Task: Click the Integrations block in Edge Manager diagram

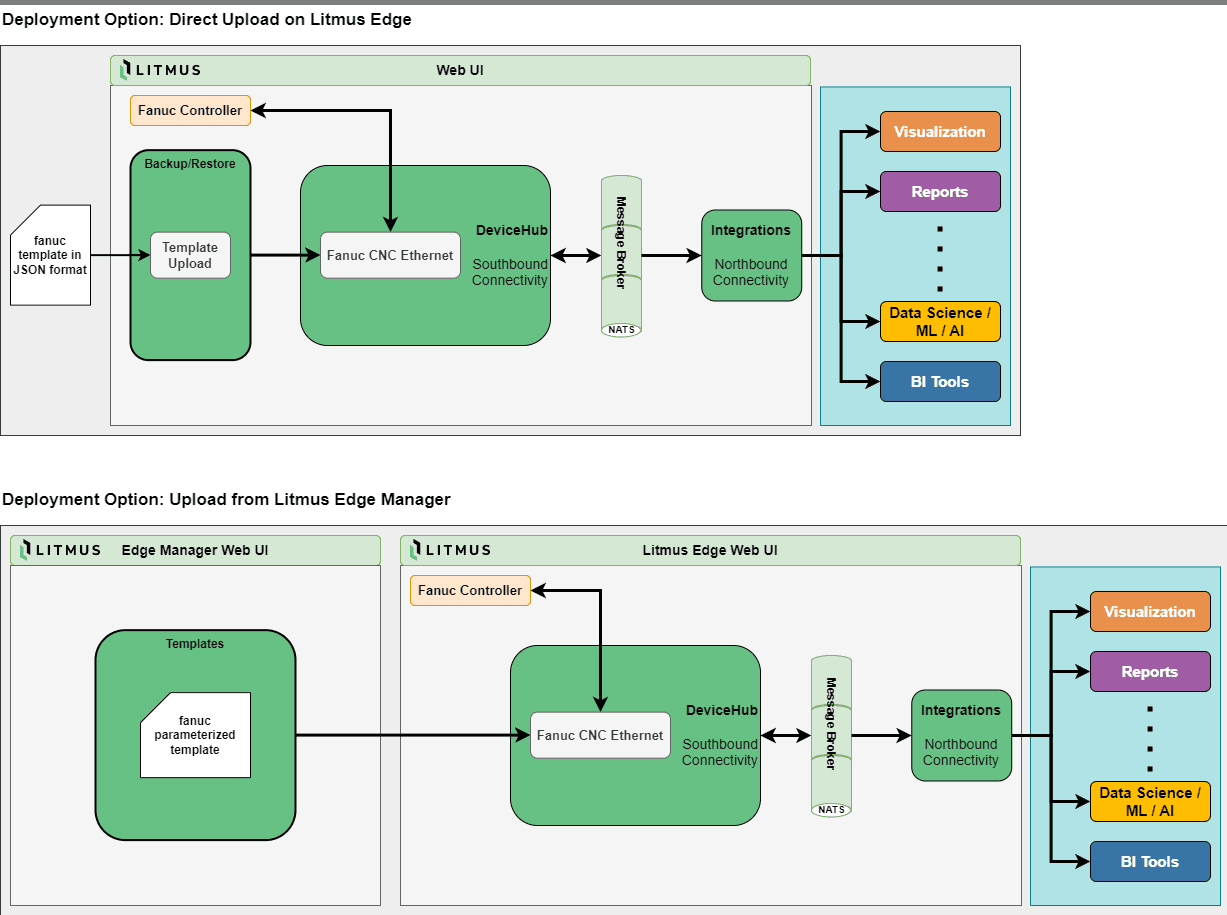Action: click(961, 735)
